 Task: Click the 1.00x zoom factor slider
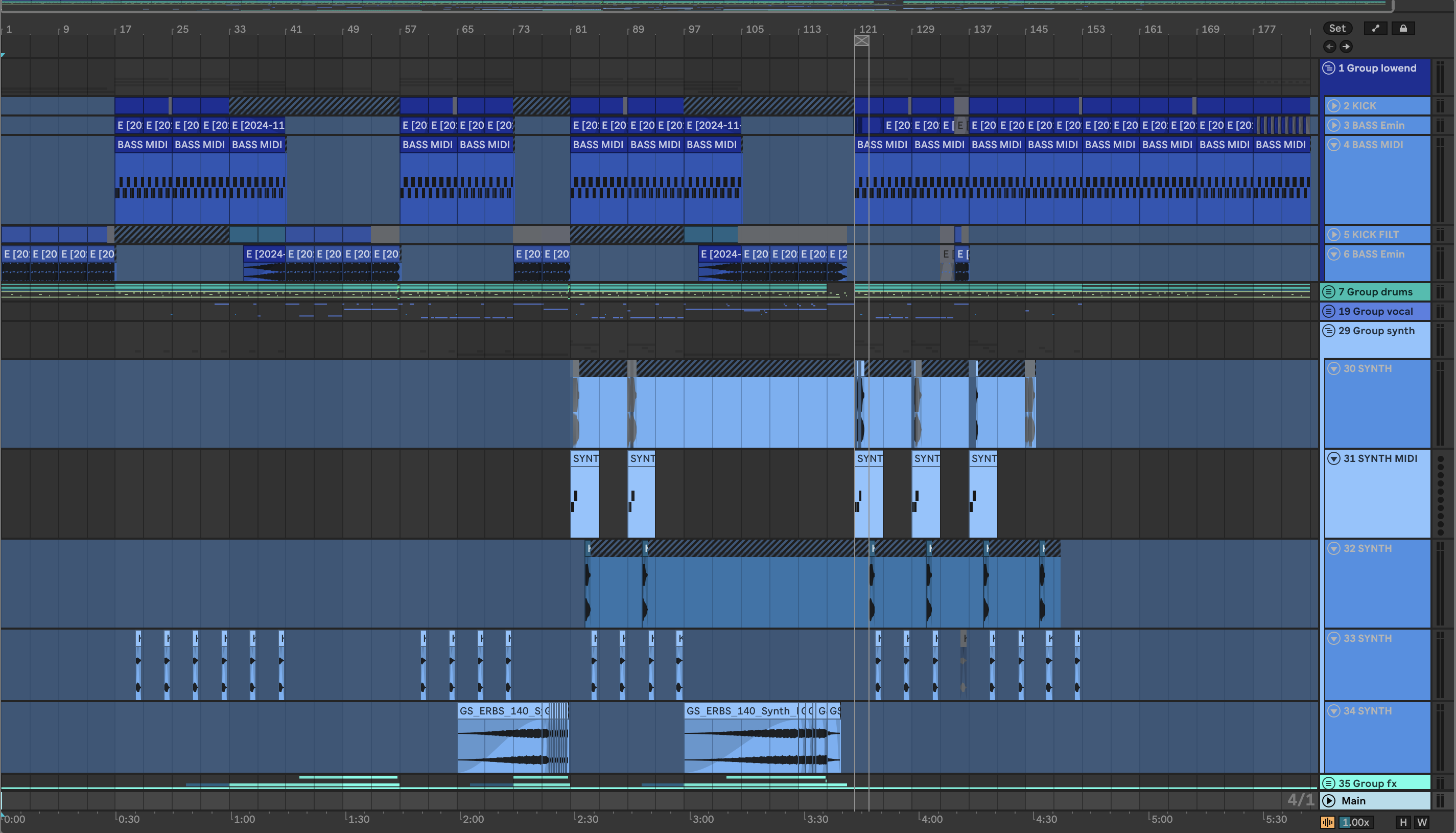[1355, 822]
